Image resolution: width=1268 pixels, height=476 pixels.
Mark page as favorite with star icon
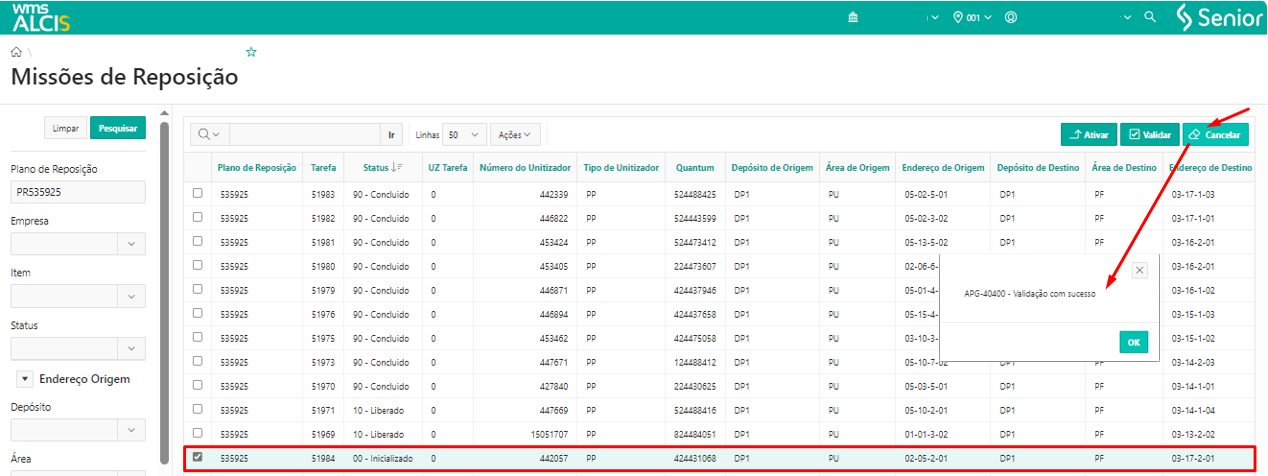point(252,51)
